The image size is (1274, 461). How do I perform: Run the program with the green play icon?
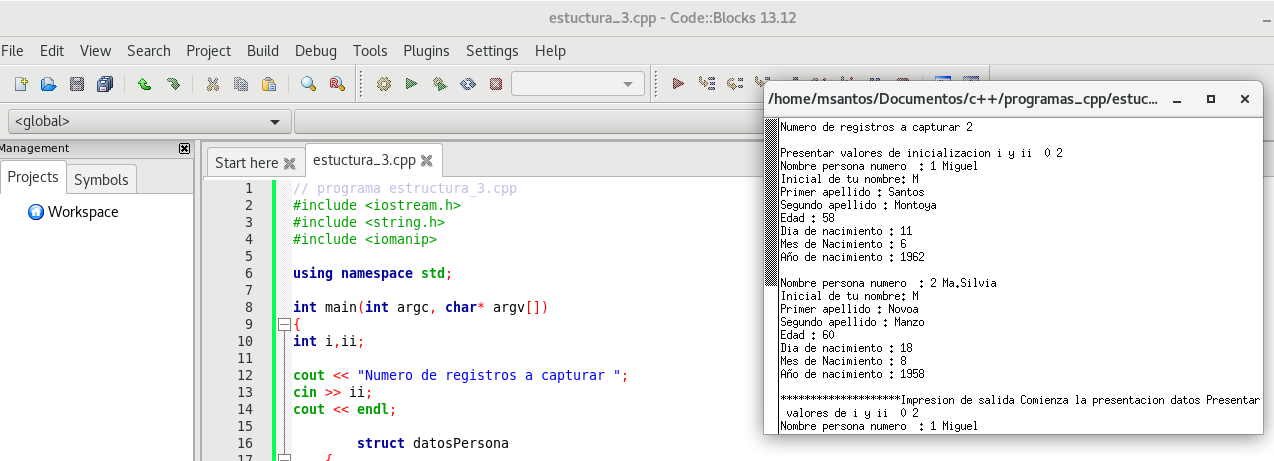(x=411, y=85)
